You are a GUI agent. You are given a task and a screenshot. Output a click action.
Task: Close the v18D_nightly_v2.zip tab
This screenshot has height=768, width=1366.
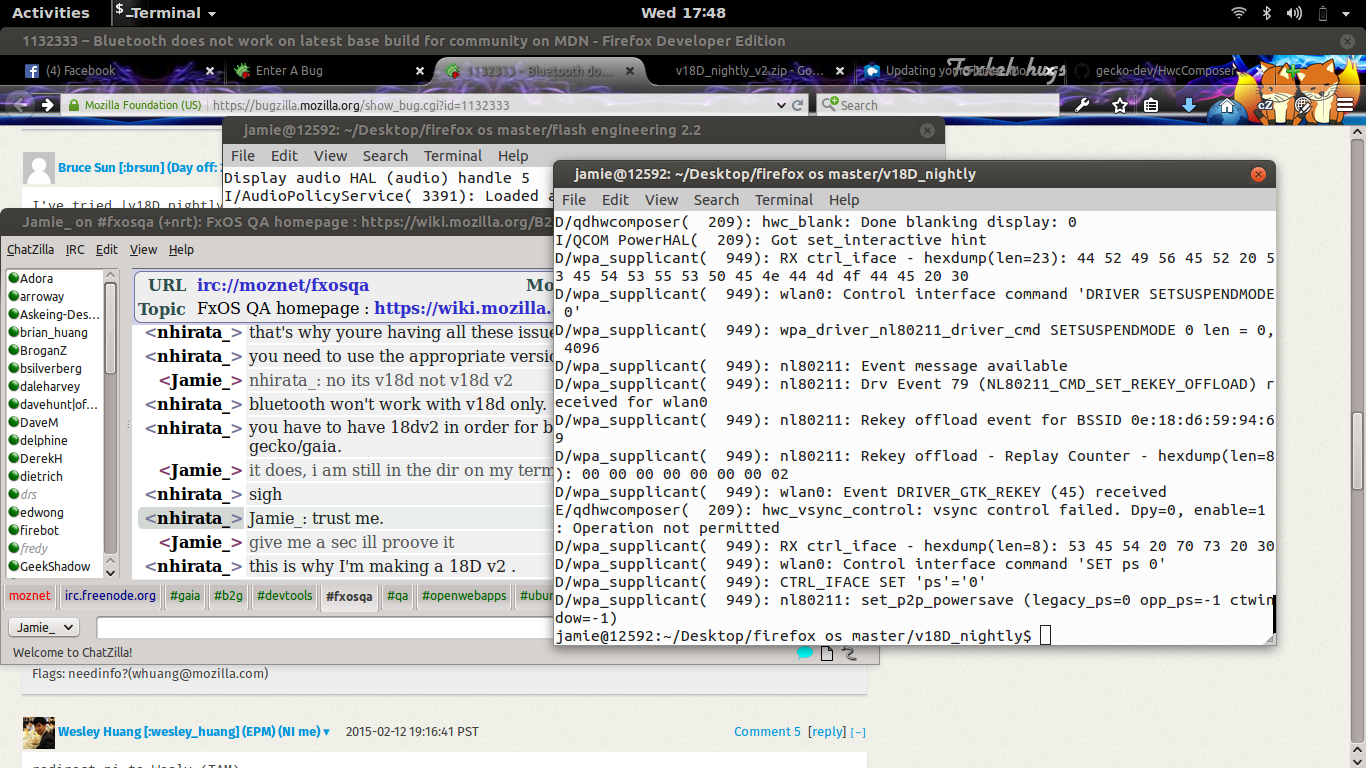click(839, 71)
